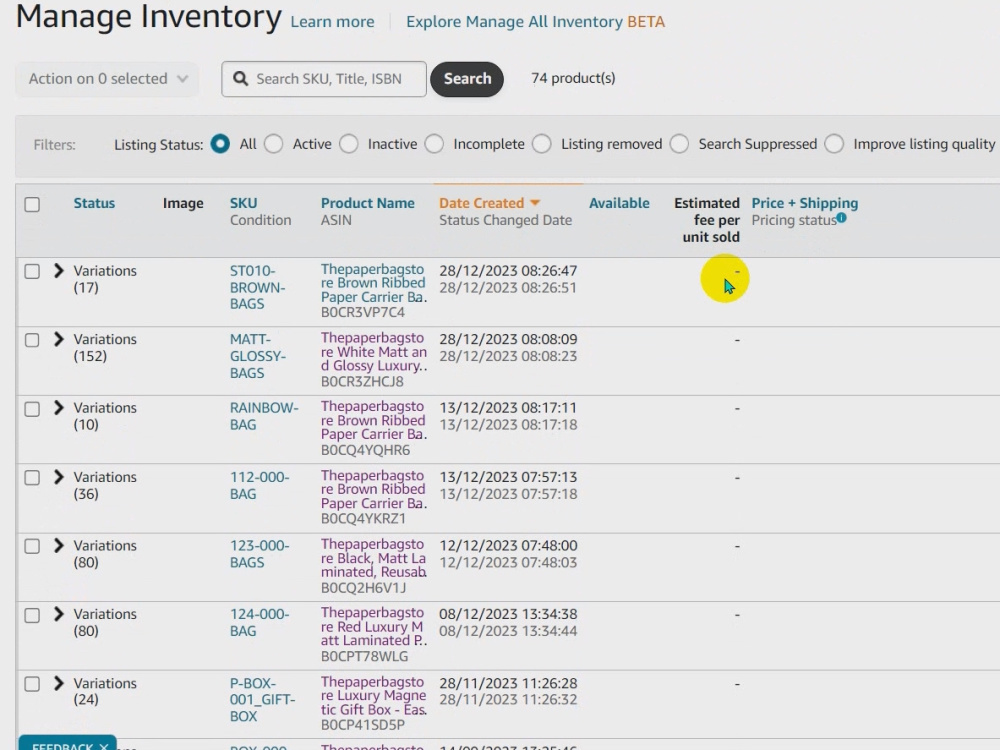Sort by the Product Name column header
The width and height of the screenshot is (1000, 750).
click(367, 203)
